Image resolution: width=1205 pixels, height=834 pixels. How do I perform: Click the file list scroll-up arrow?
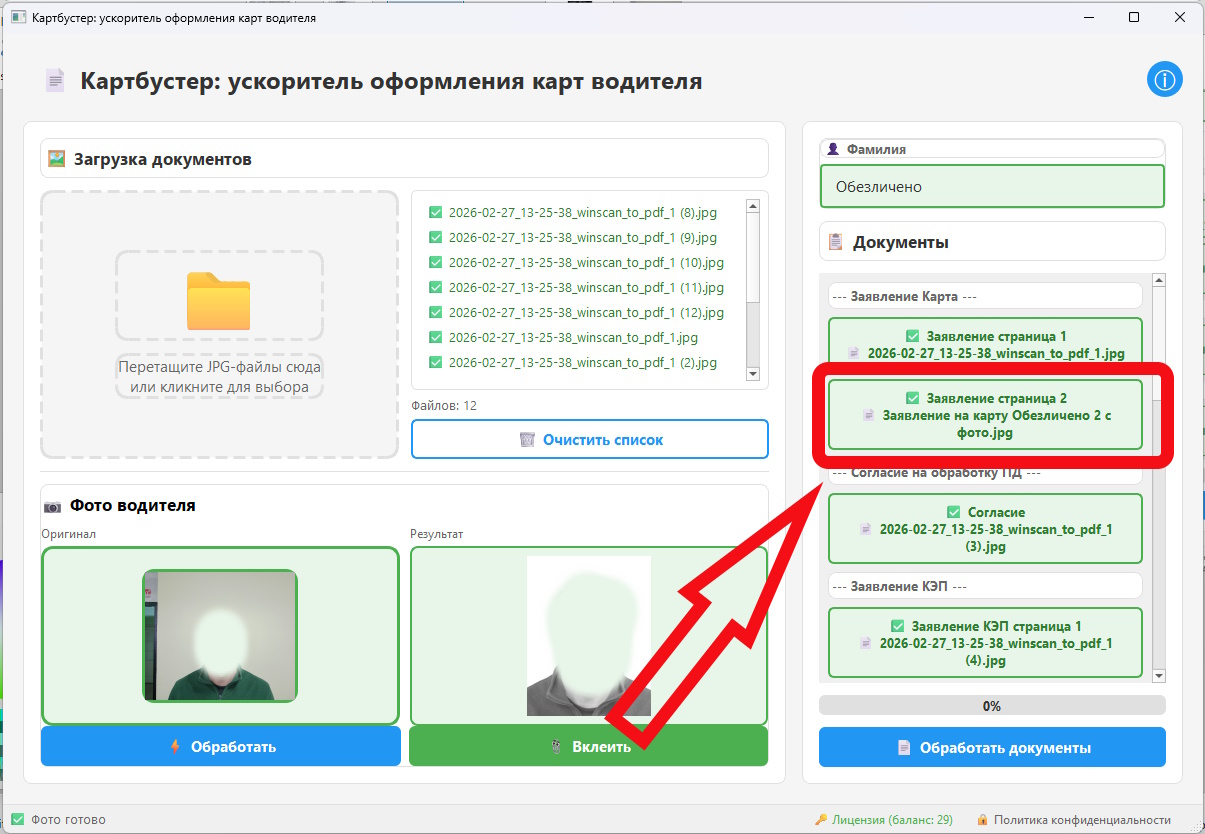753,206
